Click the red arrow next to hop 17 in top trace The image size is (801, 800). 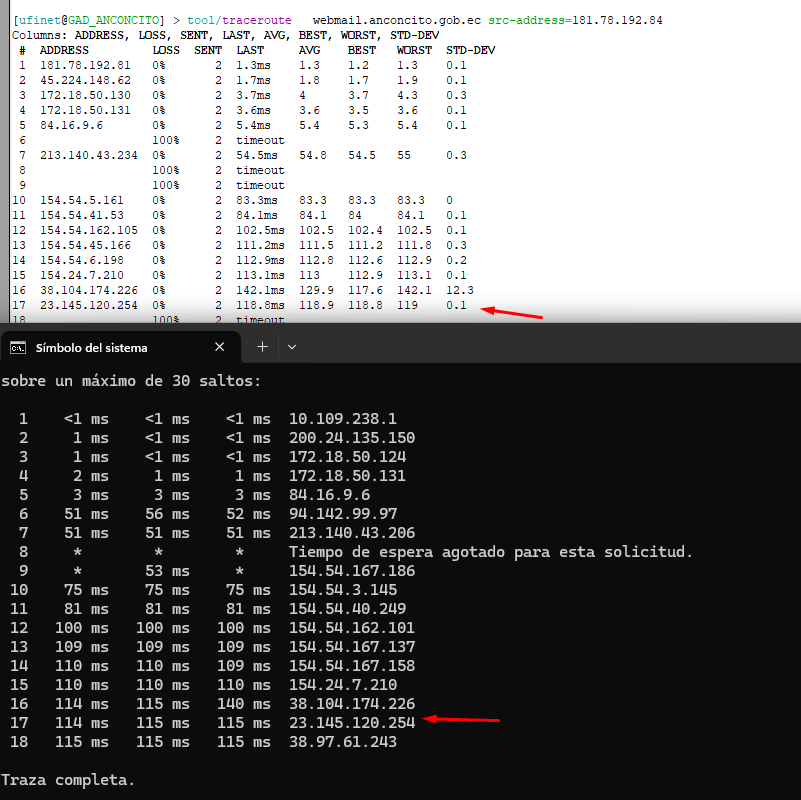pos(512,313)
